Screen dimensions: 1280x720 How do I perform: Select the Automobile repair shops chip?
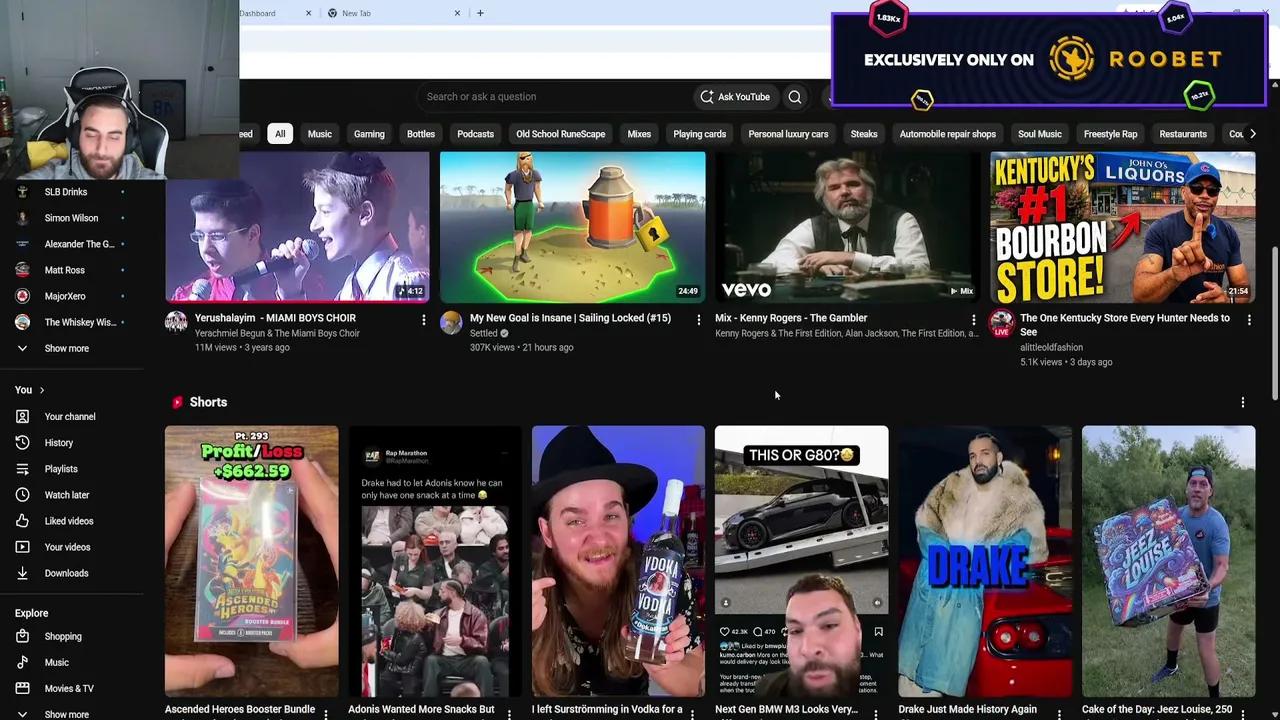click(x=948, y=134)
